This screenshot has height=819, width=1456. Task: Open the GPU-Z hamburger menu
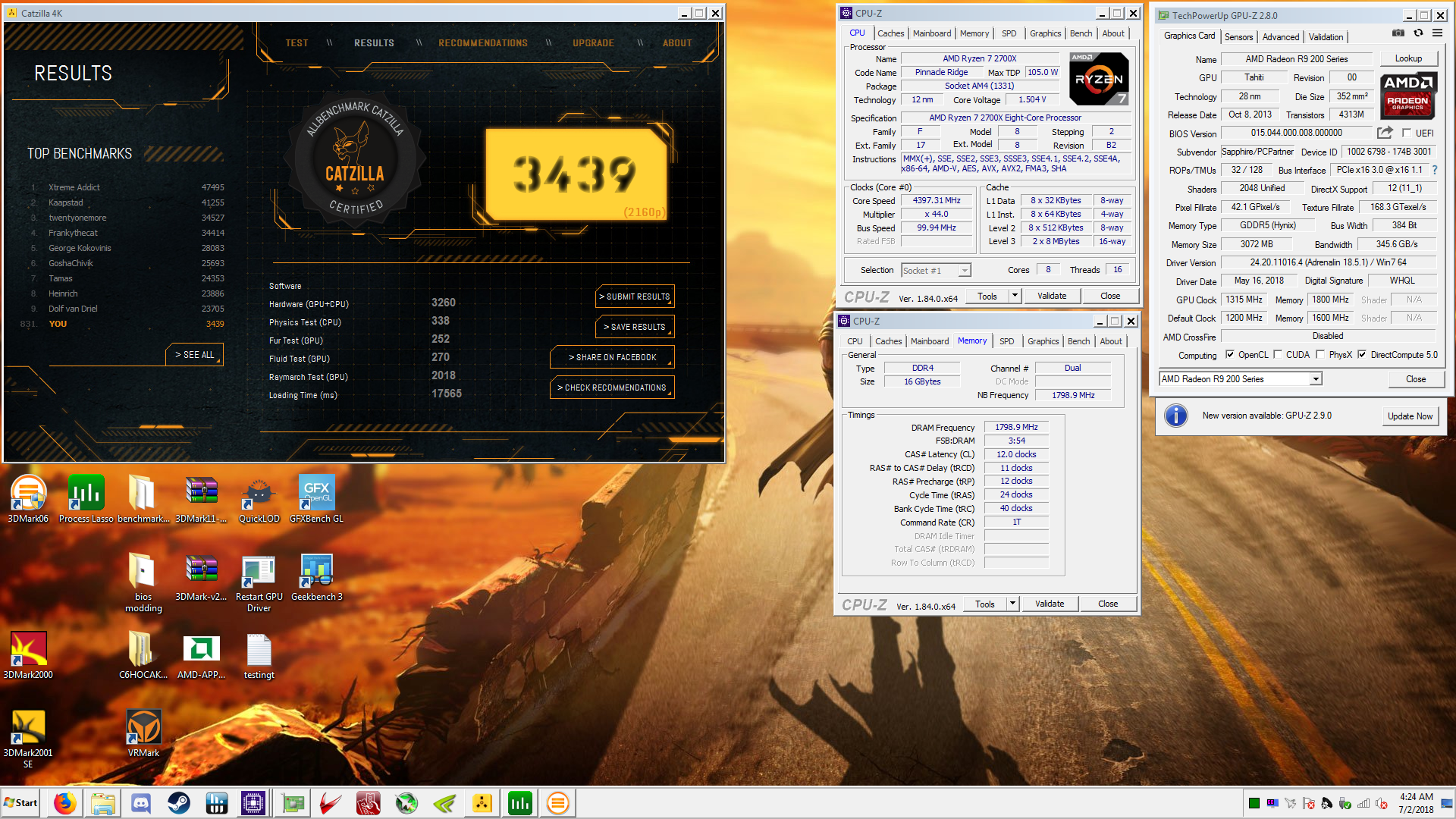click(x=1437, y=33)
